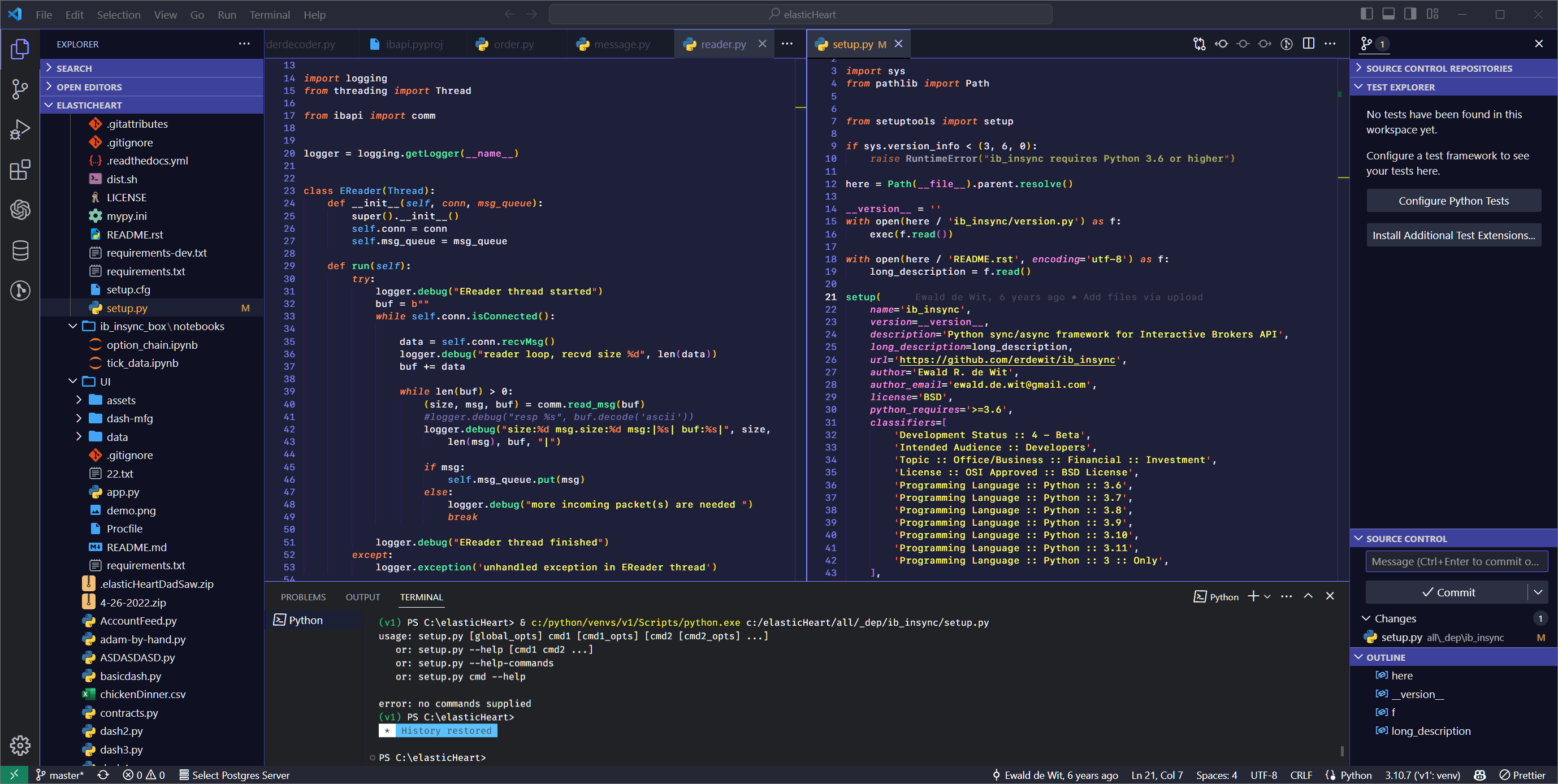
Task: Open the Source Control view in activity bar
Action: pyautogui.click(x=20, y=89)
